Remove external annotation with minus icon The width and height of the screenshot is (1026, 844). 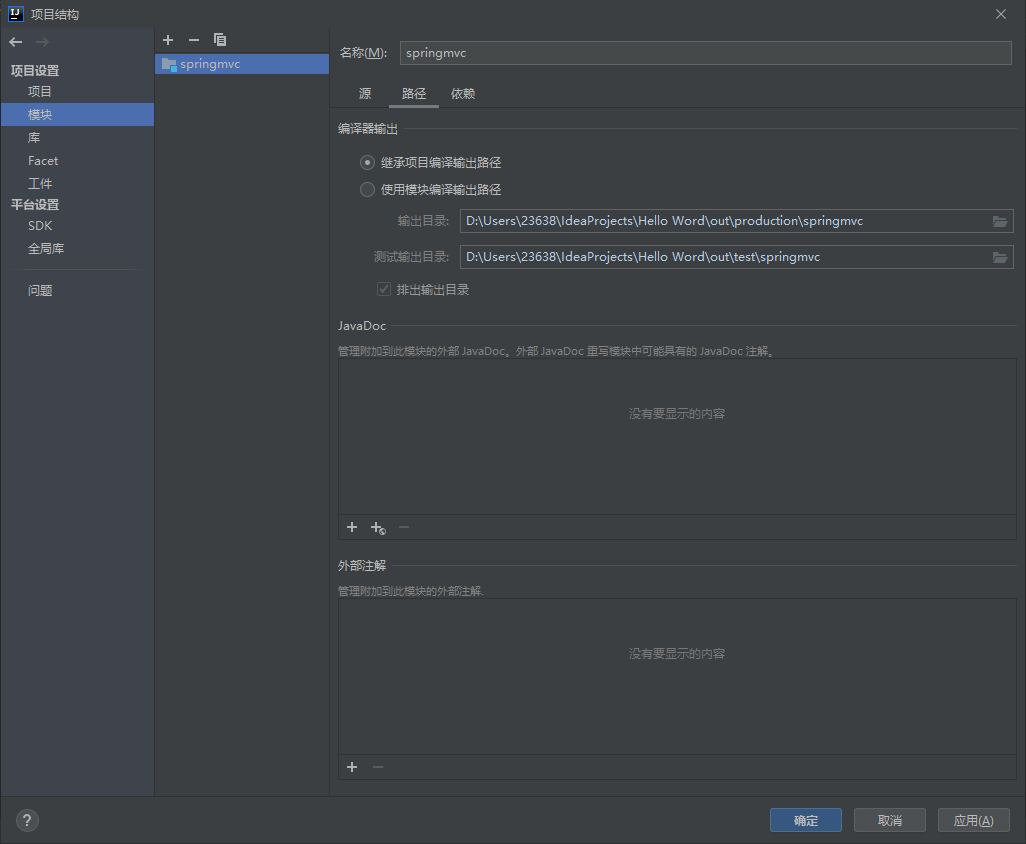(x=378, y=767)
